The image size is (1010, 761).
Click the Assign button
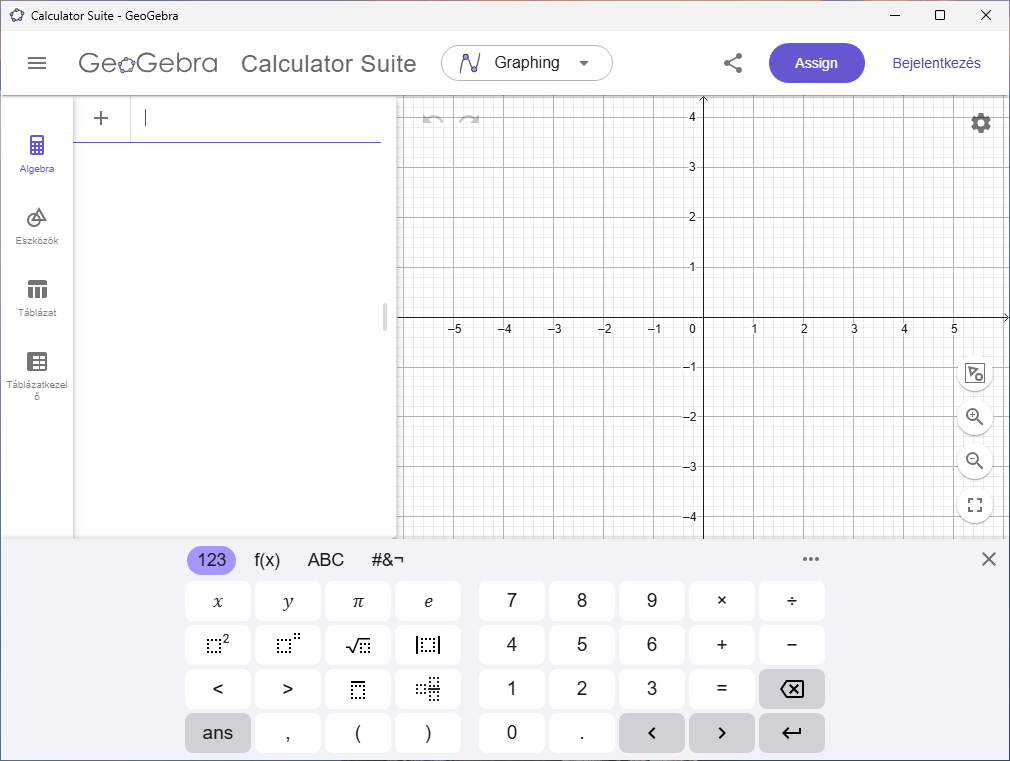click(x=816, y=63)
